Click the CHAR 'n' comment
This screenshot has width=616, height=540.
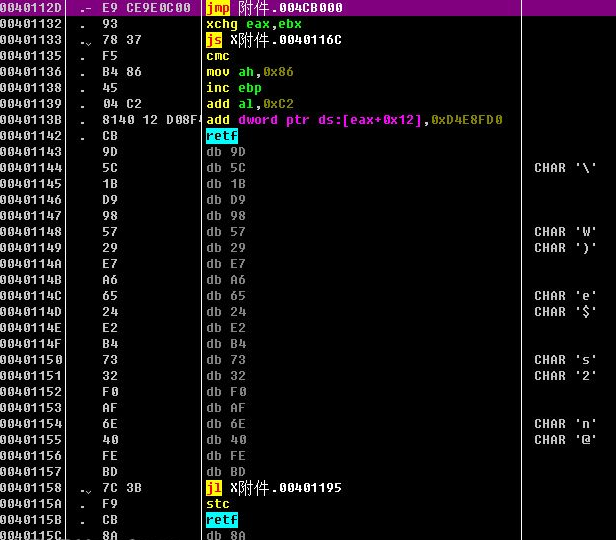pos(565,424)
